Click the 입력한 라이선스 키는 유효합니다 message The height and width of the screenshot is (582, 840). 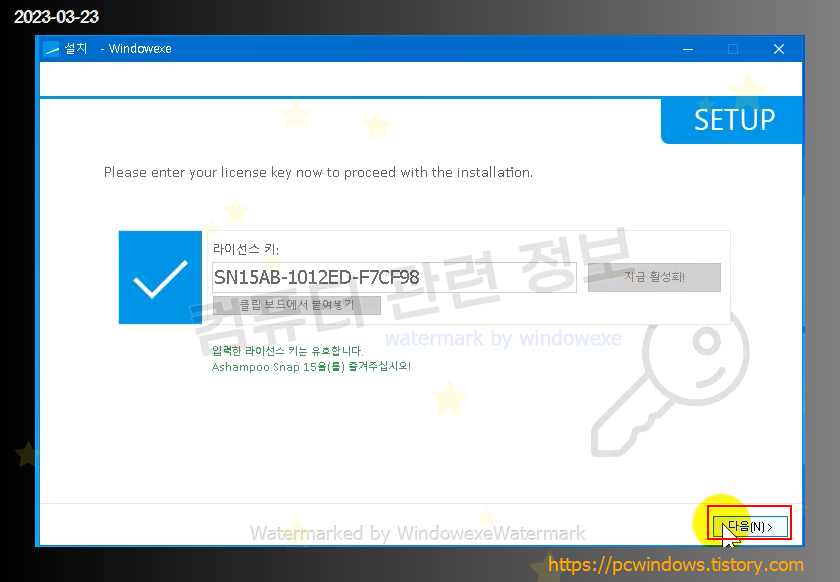288,351
